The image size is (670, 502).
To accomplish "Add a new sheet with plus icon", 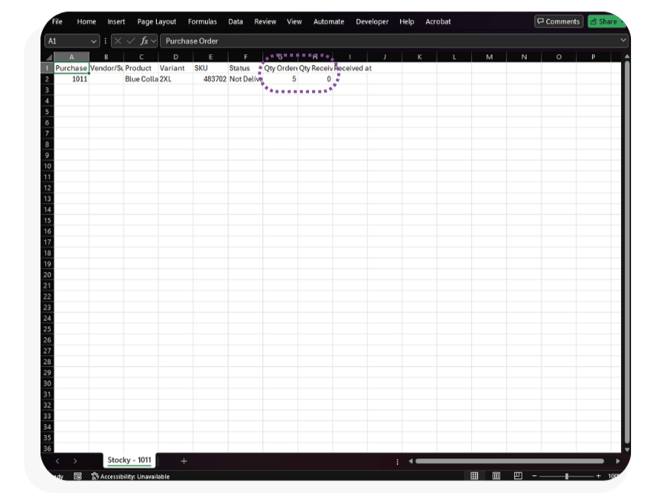I will pos(184,461).
